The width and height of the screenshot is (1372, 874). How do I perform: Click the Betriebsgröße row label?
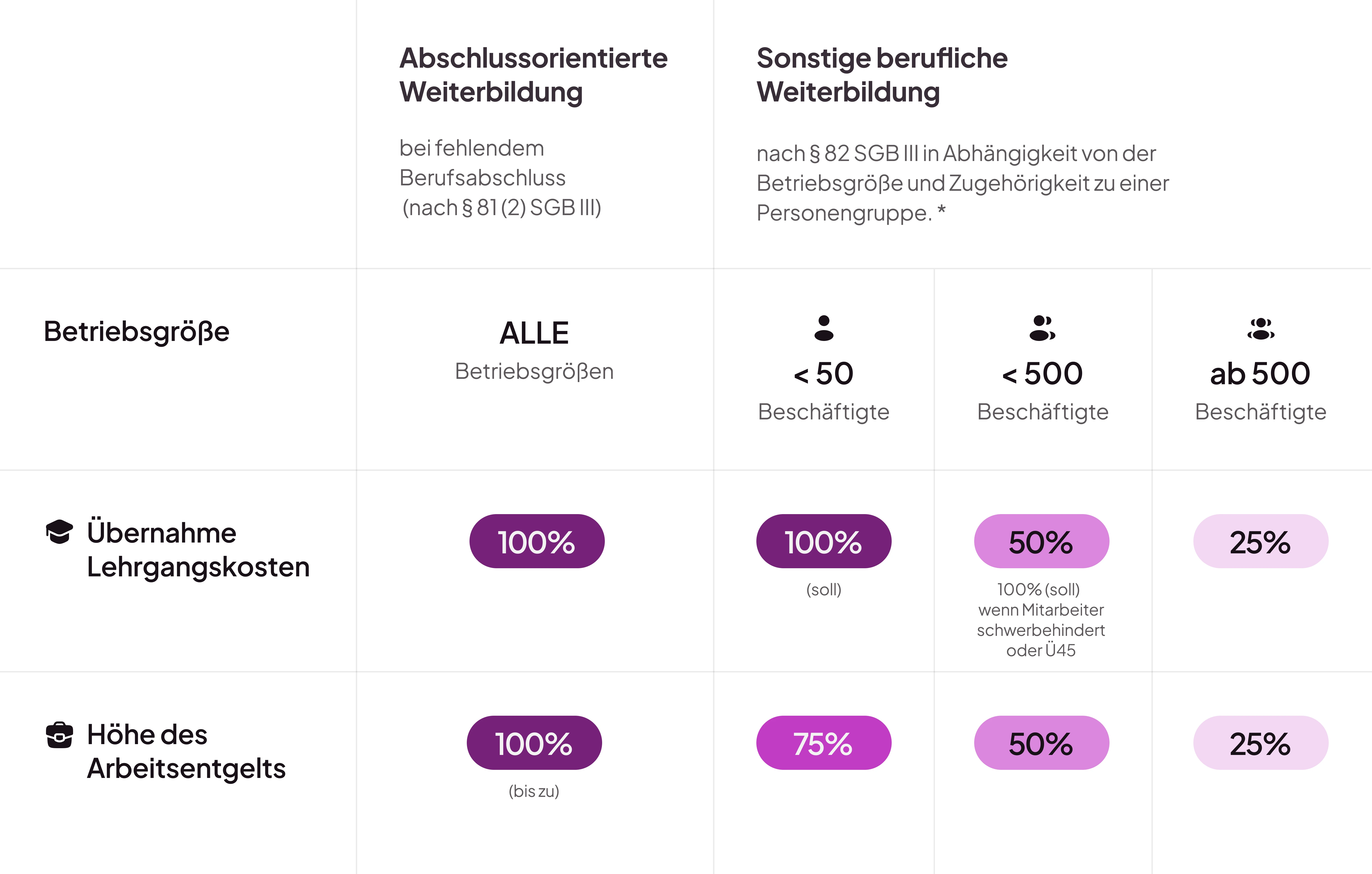pos(137,332)
